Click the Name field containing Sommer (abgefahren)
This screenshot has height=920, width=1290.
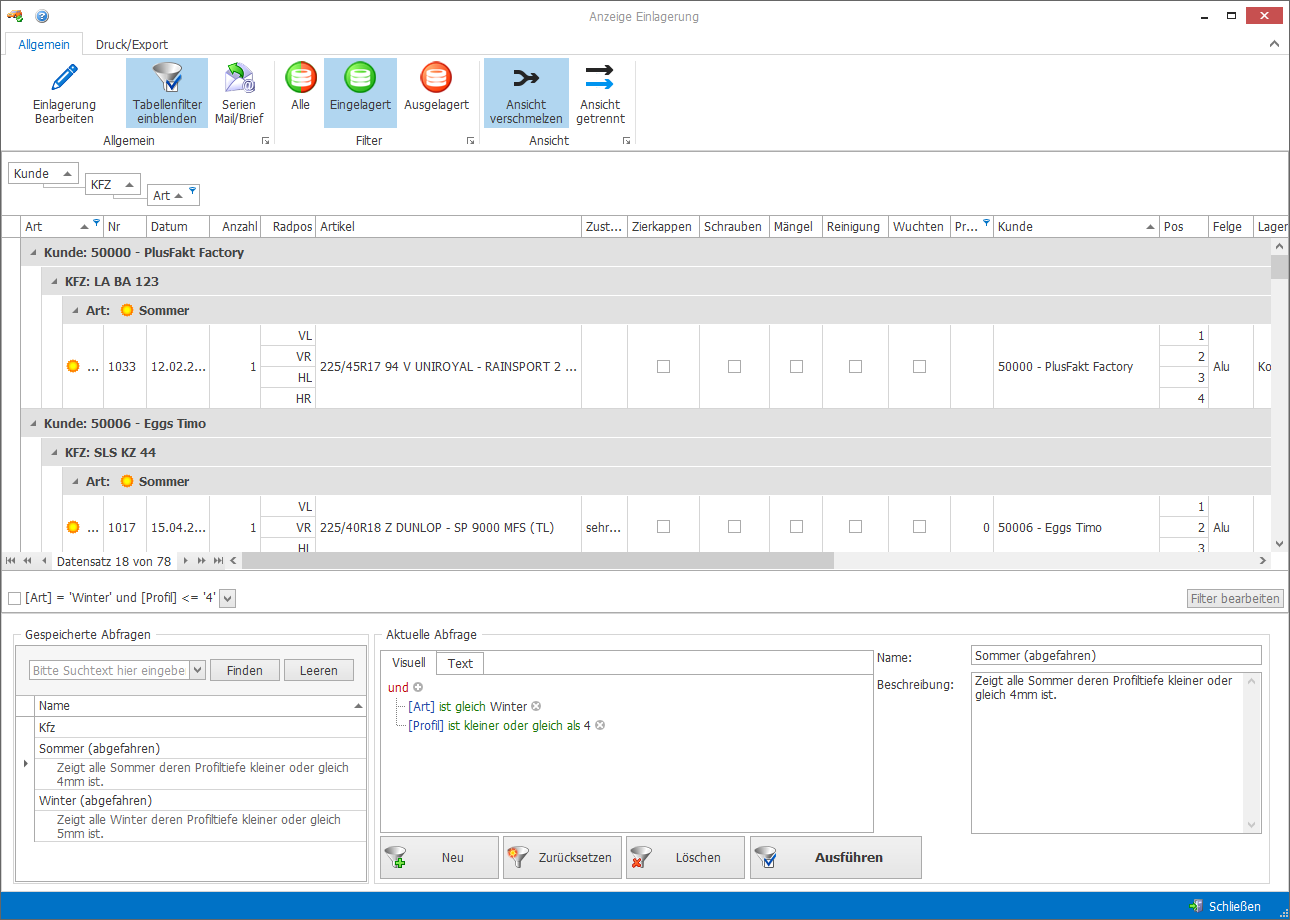[1116, 655]
